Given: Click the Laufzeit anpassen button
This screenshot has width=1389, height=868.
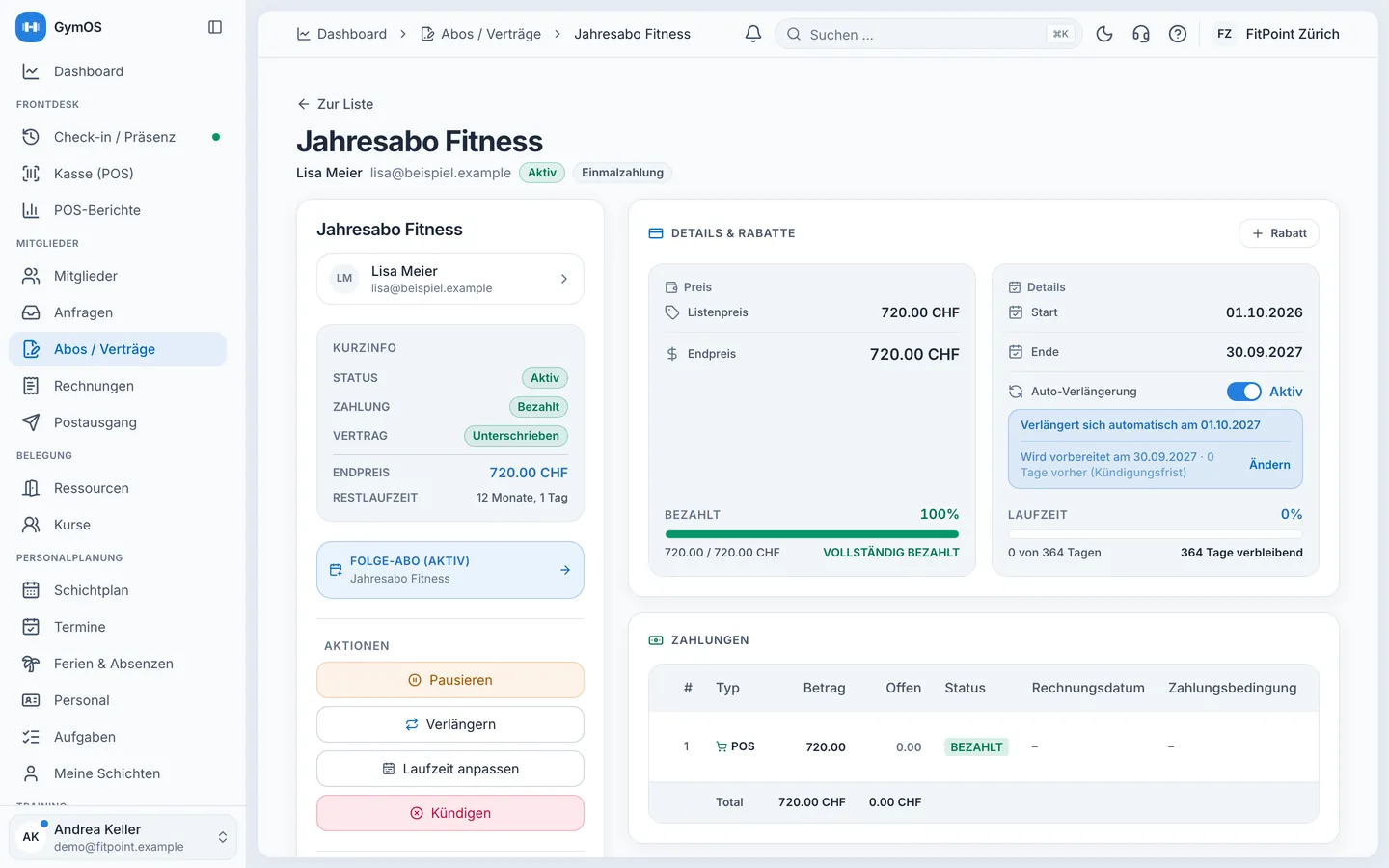Looking at the screenshot, I should pyautogui.click(x=450, y=769).
